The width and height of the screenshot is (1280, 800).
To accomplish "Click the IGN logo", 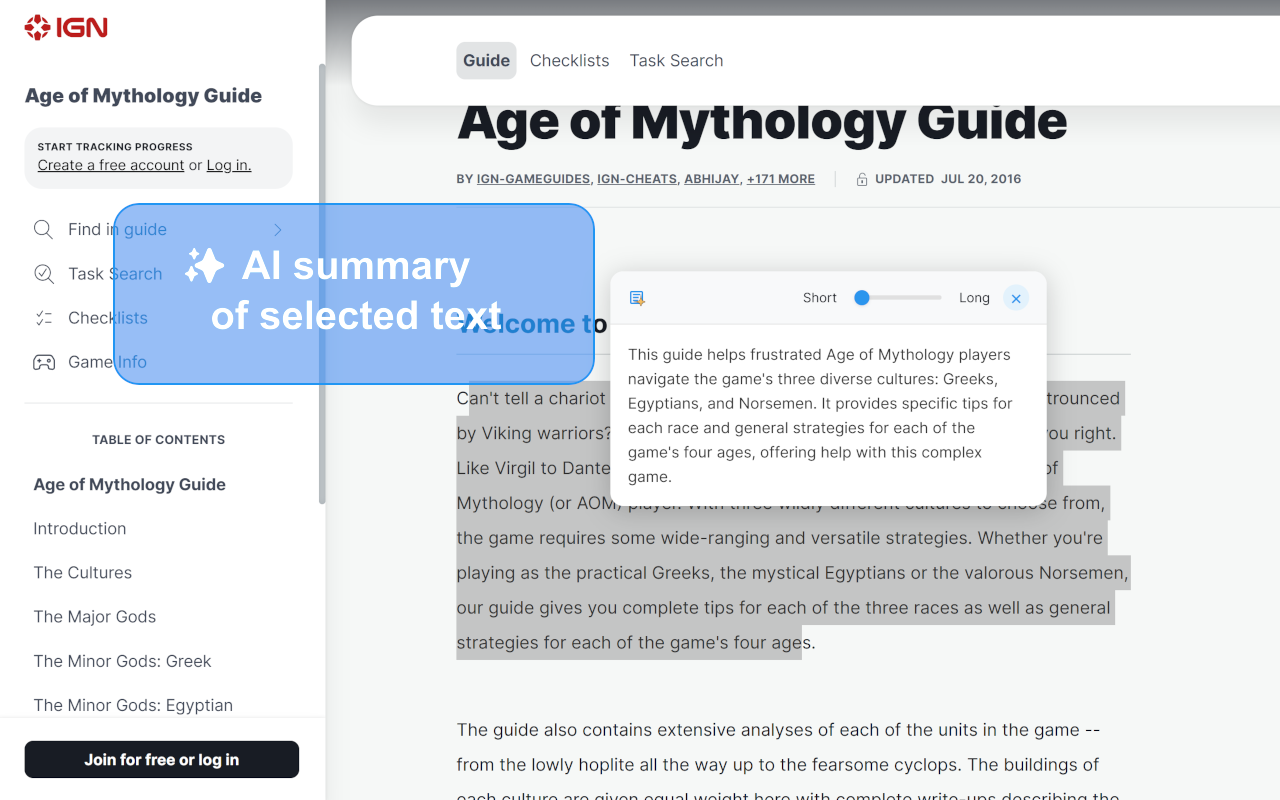I will tap(66, 28).
